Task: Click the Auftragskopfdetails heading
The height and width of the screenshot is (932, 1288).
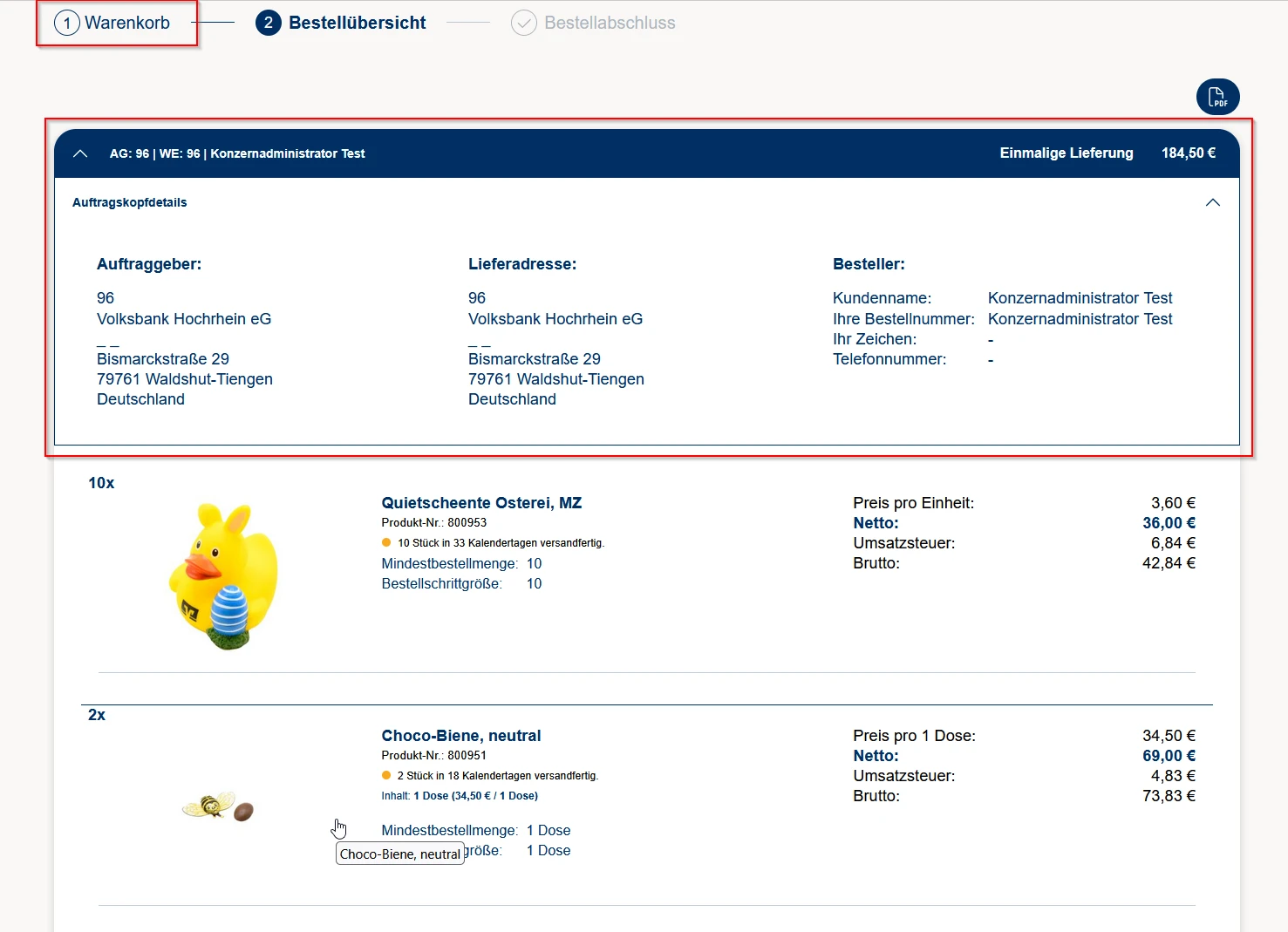Action: tap(129, 202)
